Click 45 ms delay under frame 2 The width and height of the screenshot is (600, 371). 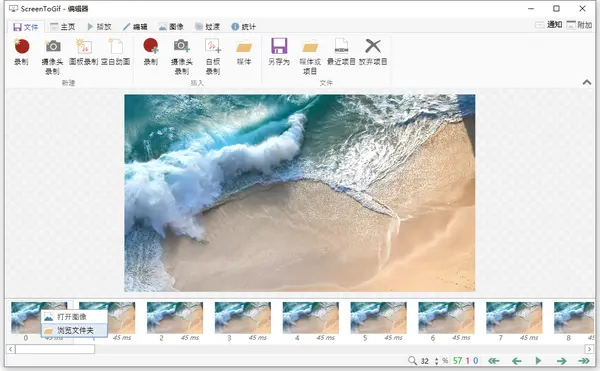pos(190,338)
